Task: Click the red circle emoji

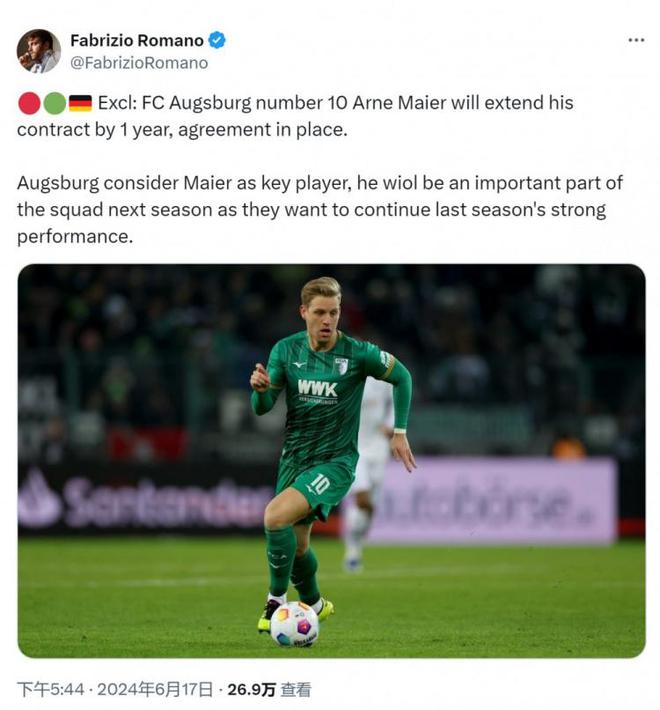Action: [x=29, y=103]
